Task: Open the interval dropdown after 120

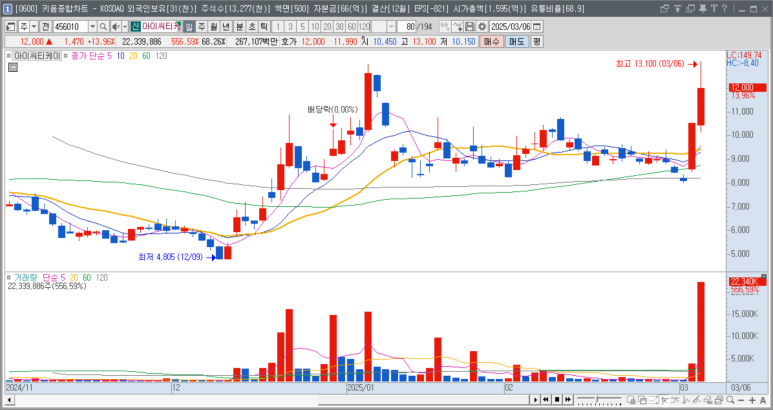Action: (x=391, y=27)
